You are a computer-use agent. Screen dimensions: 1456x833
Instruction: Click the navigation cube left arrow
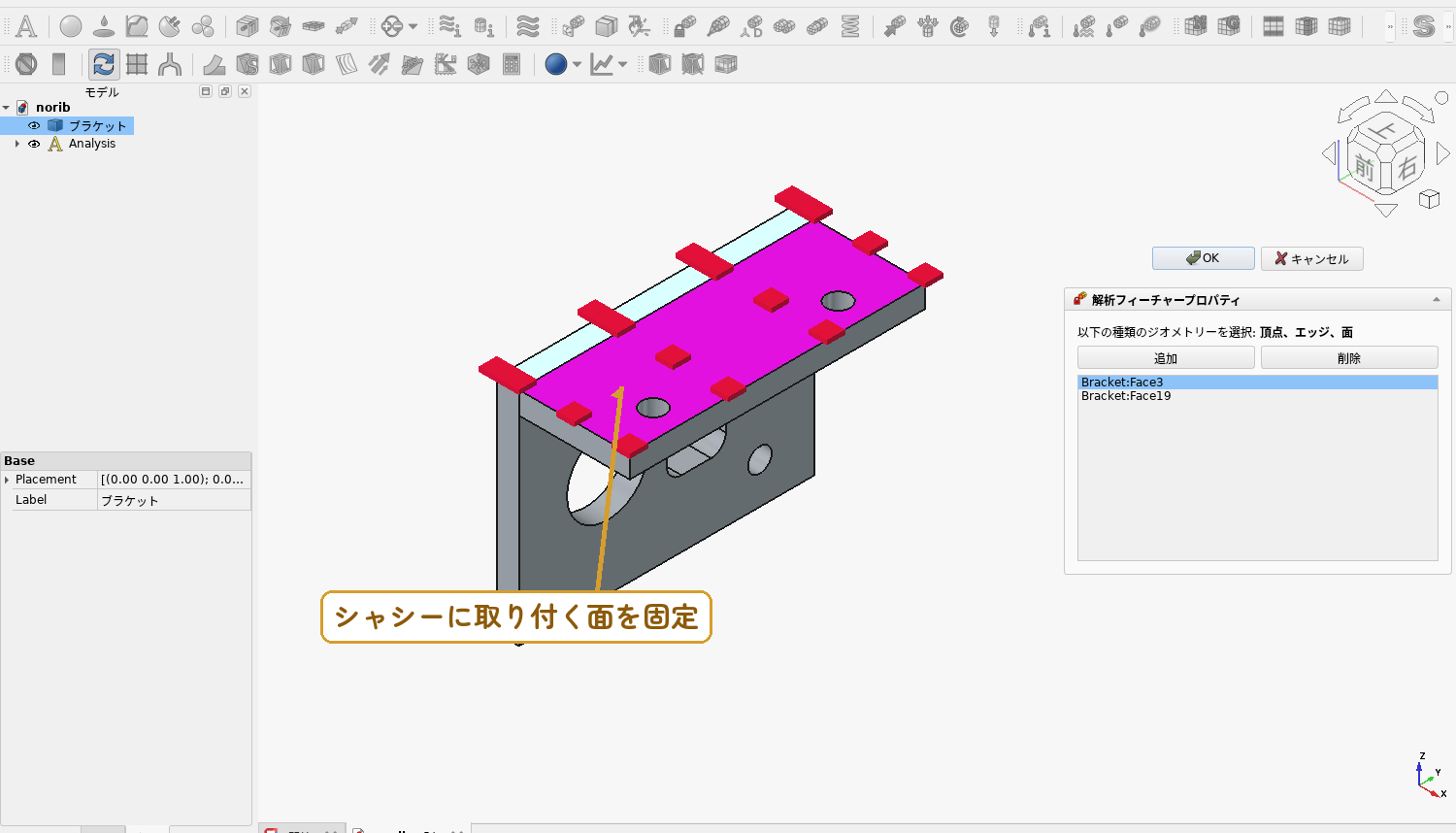(1329, 153)
